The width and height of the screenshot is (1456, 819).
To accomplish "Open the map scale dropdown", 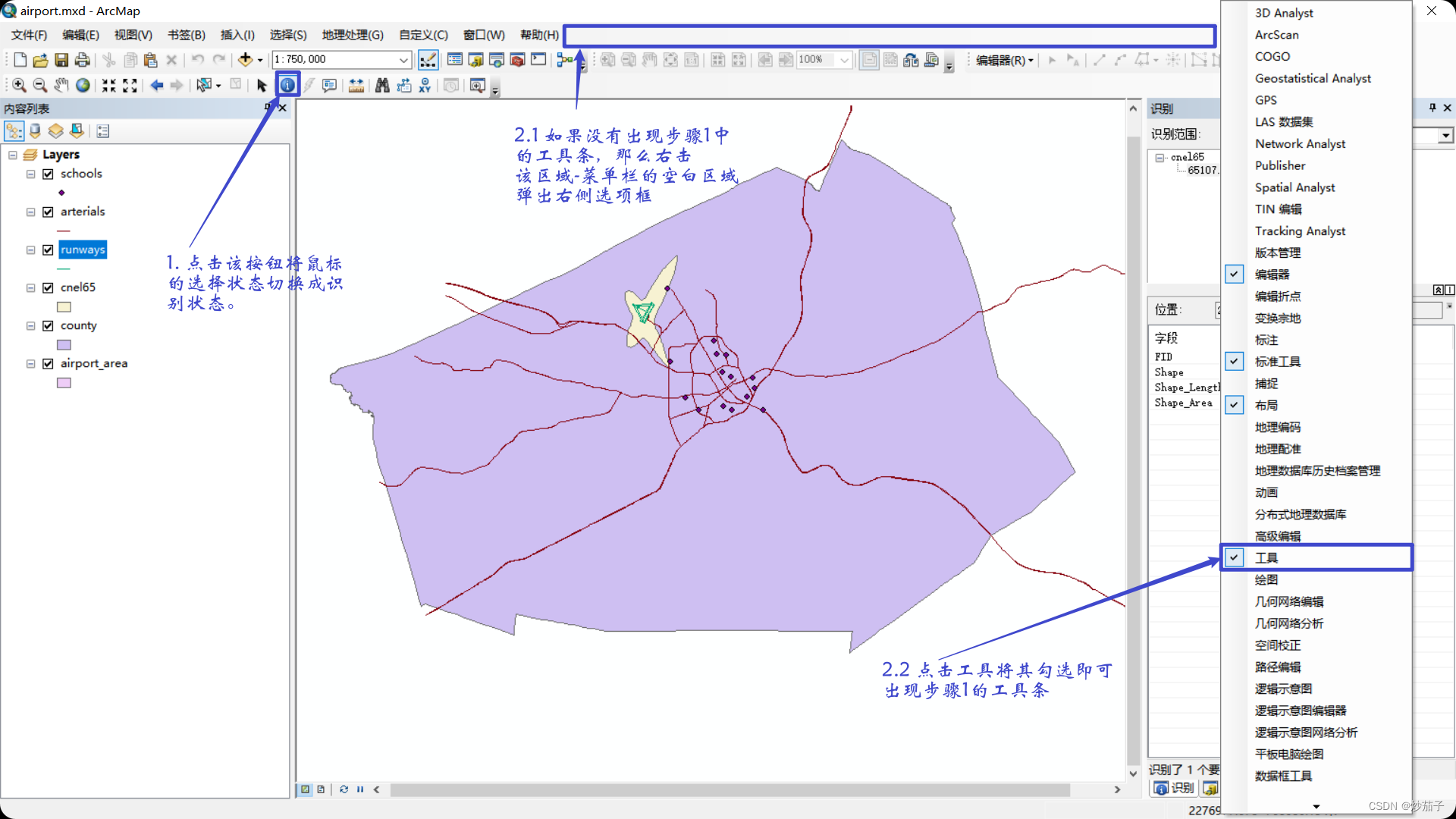I will coord(403,60).
